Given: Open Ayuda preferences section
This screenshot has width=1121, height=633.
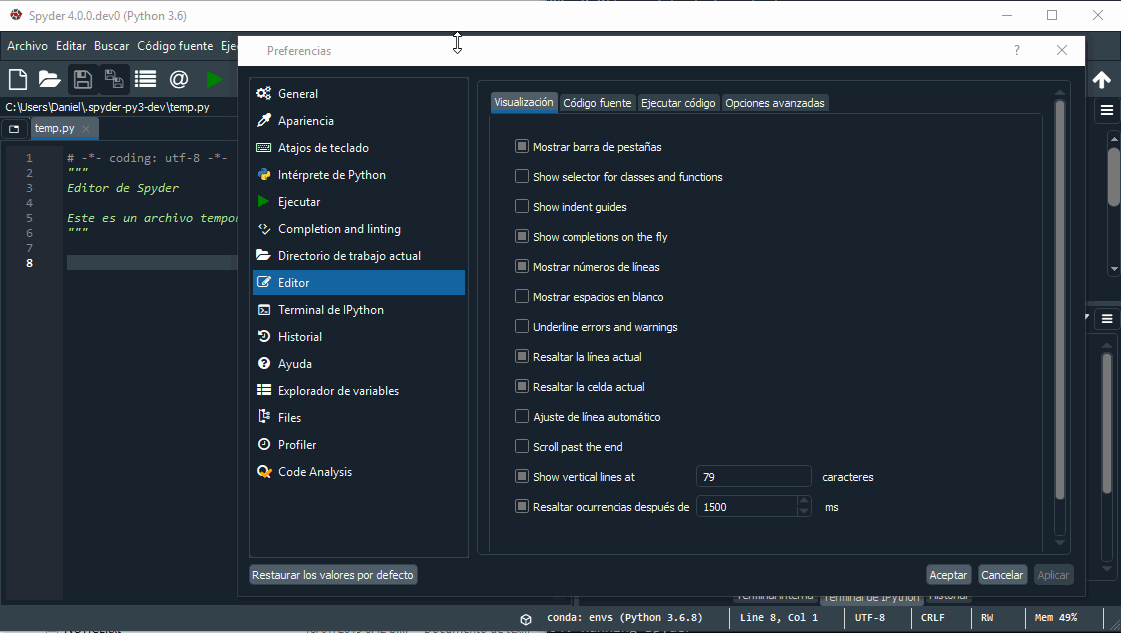Looking at the screenshot, I should tap(359, 364).
